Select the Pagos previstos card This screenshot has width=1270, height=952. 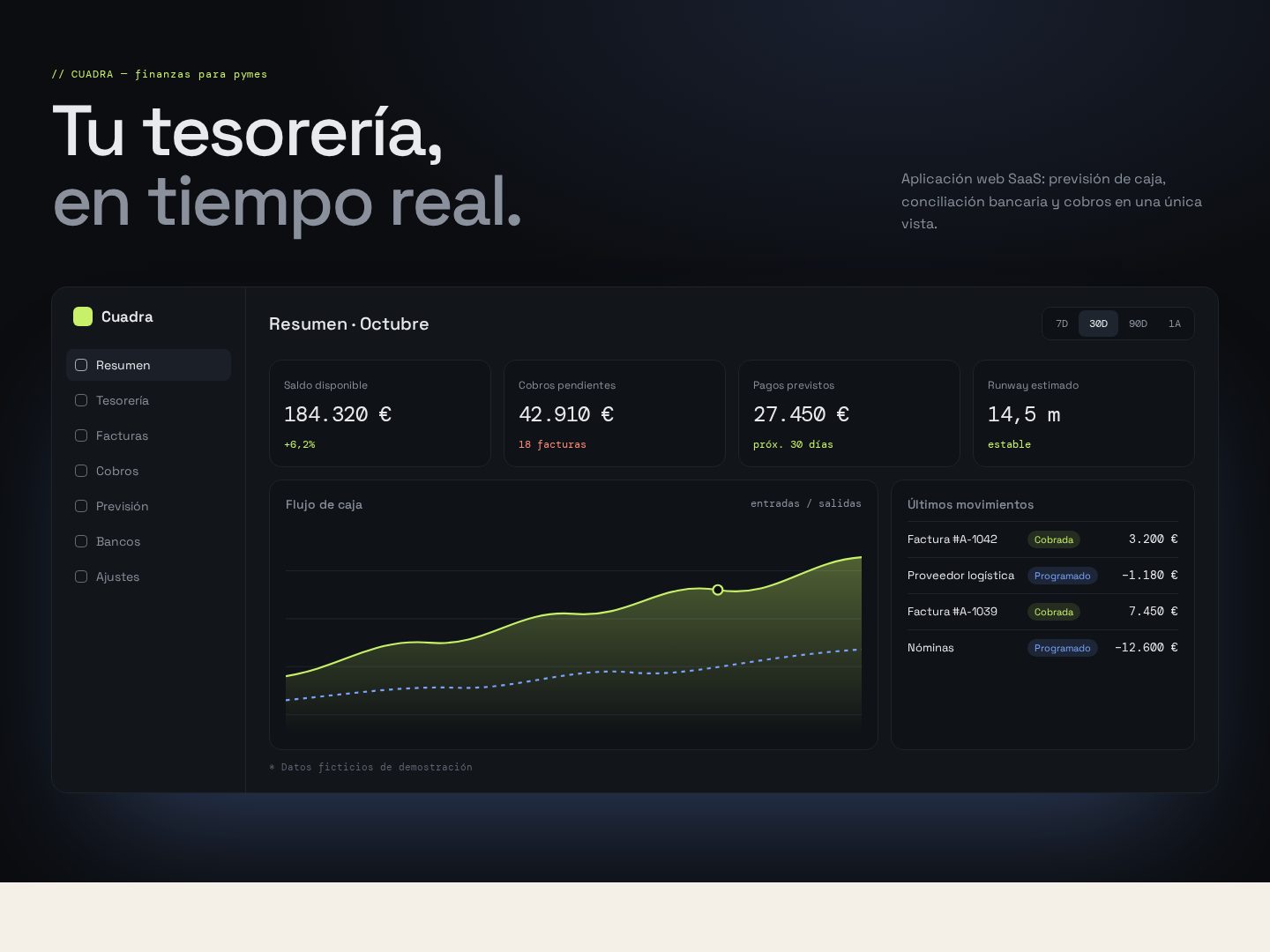pos(849,413)
